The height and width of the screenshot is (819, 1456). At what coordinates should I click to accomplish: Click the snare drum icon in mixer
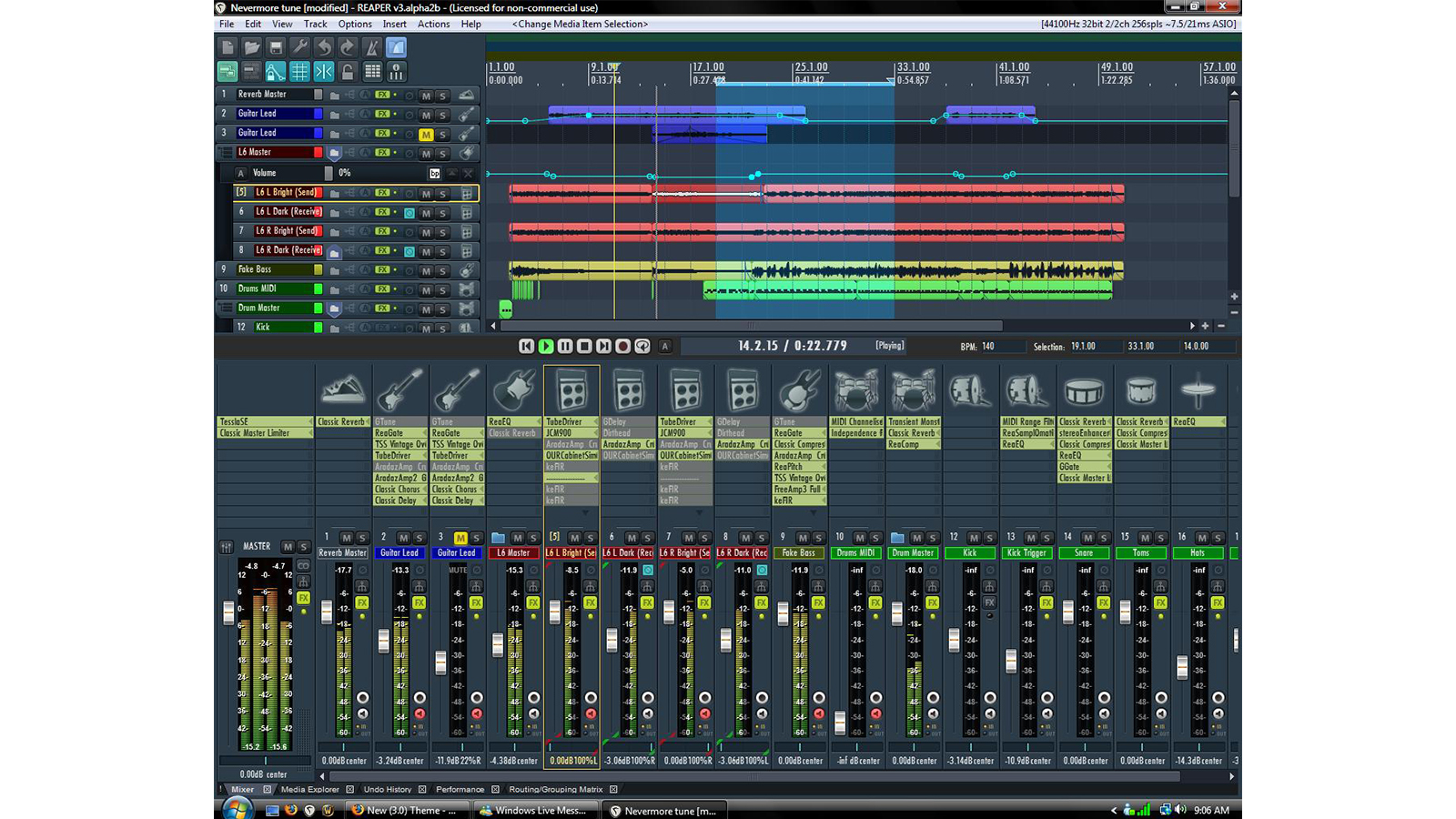pos(1084,392)
